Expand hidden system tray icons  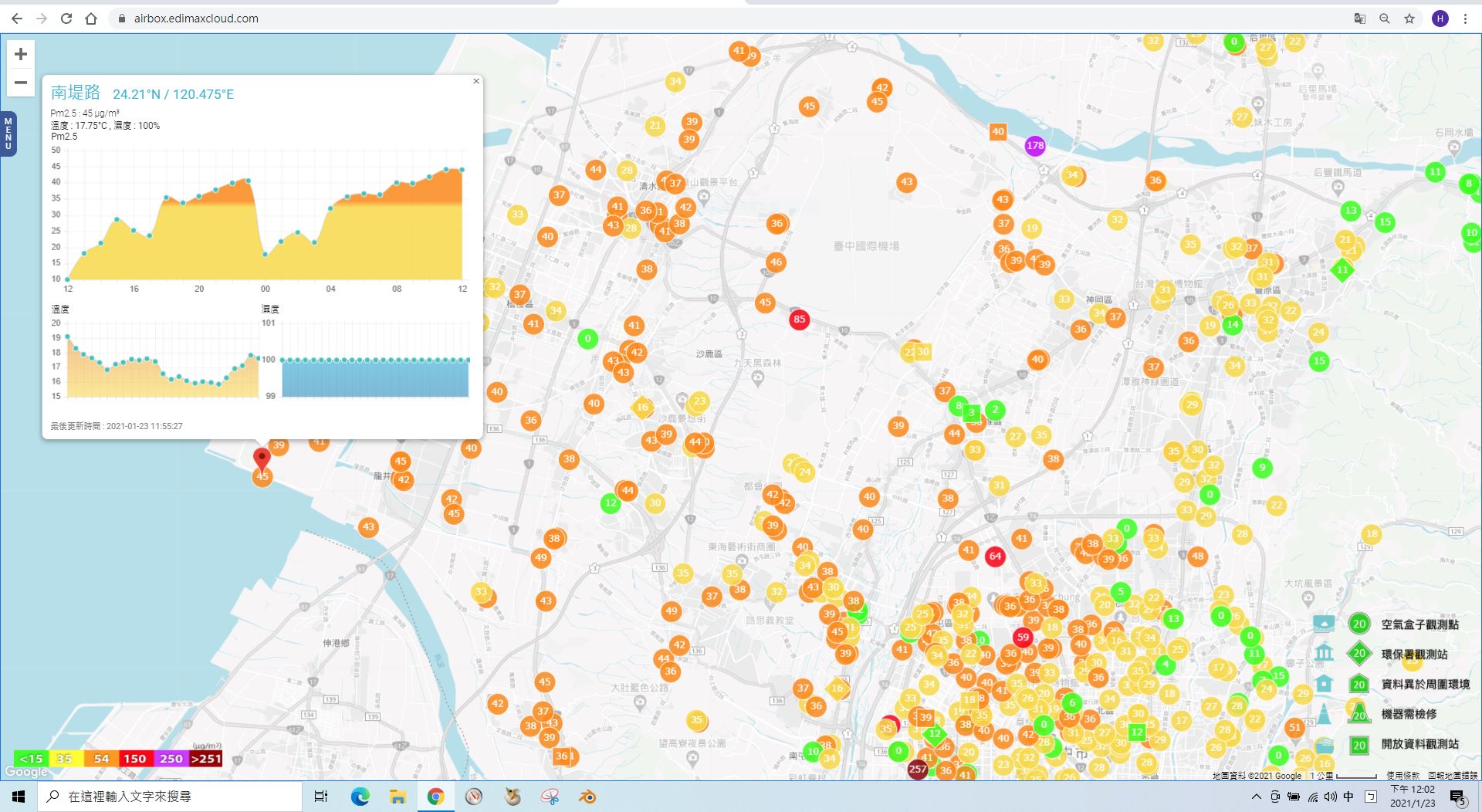tap(1256, 797)
